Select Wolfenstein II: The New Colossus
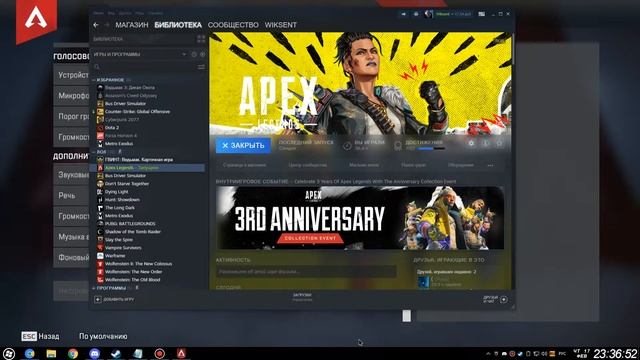Viewport: 640px width, 360px height. [138, 264]
